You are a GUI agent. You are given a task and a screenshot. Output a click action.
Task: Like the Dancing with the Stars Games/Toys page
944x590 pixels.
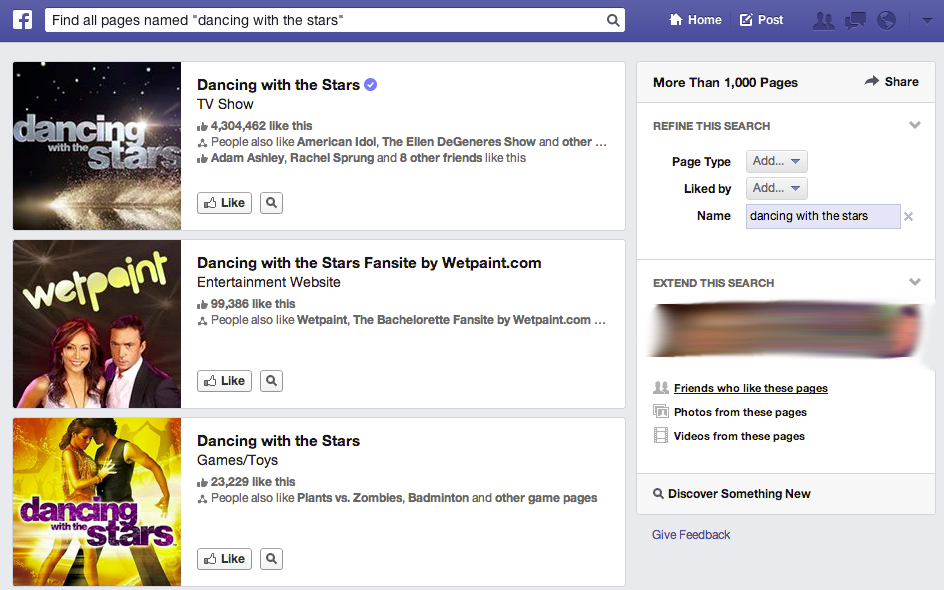pos(225,559)
